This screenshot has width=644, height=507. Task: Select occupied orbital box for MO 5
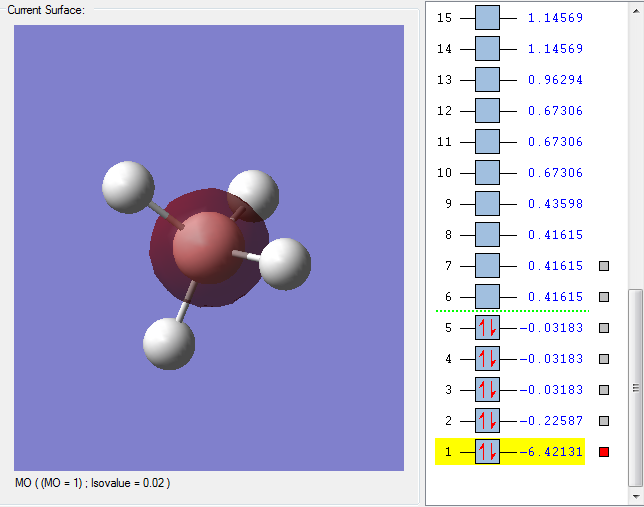click(488, 327)
